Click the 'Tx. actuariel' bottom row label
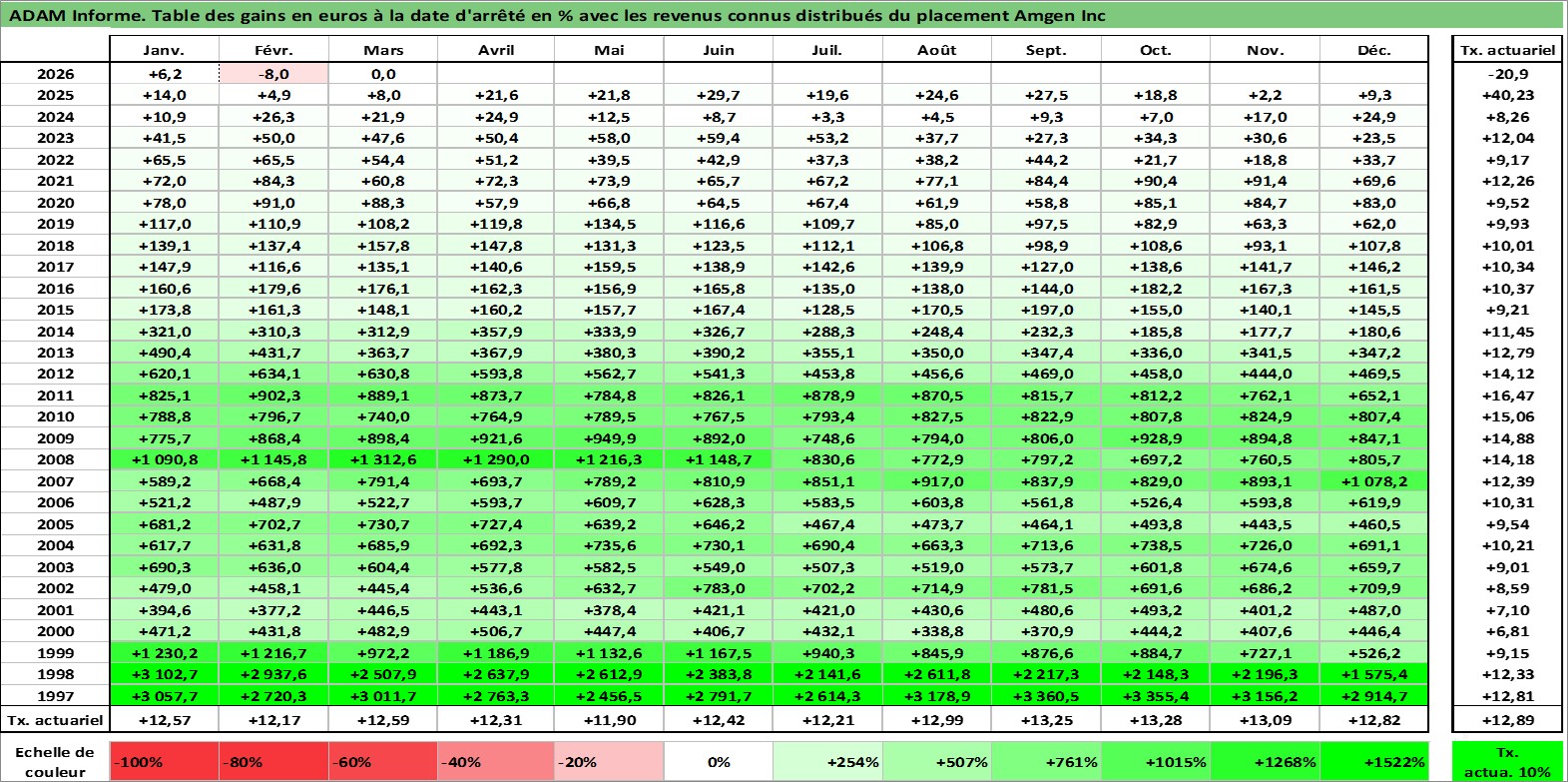 tap(55, 720)
